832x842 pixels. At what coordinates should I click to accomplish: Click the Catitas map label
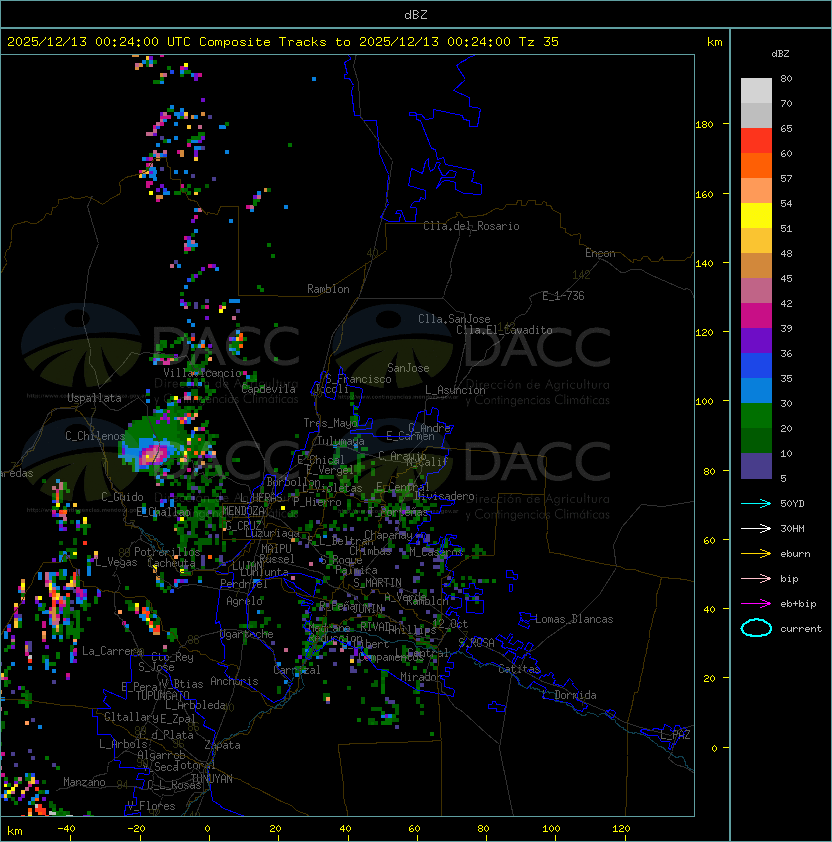[x=519, y=669]
